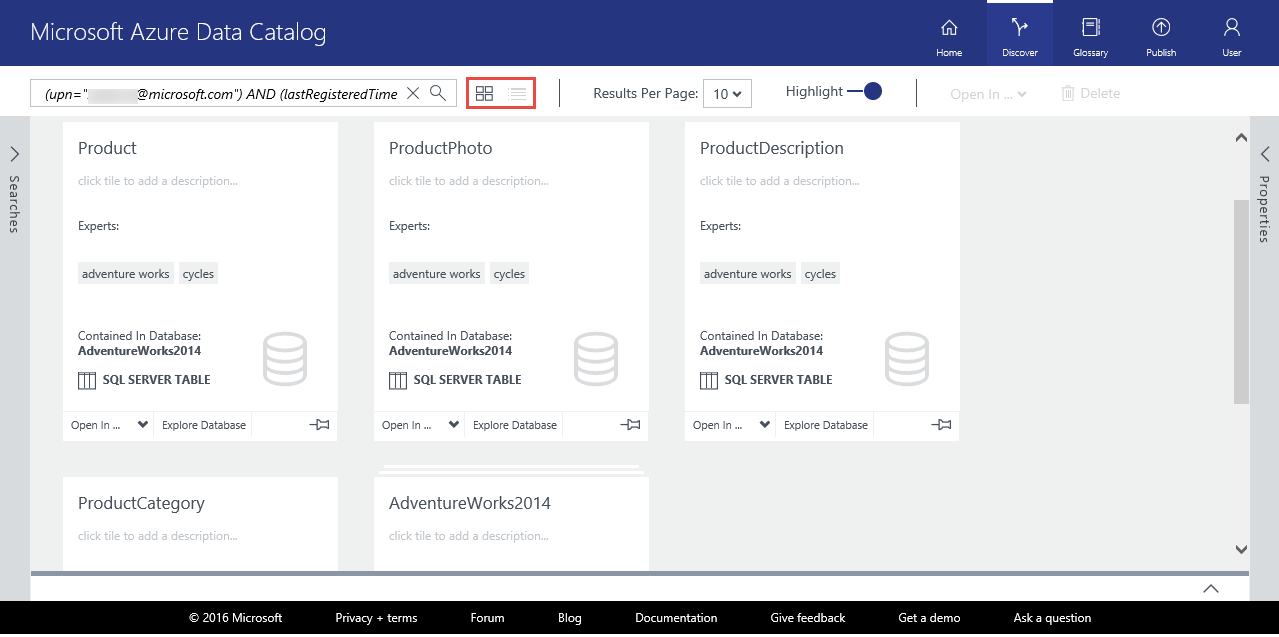The height and width of the screenshot is (637, 1279).
Task: Open Results Per Page dropdown
Action: 727,93
